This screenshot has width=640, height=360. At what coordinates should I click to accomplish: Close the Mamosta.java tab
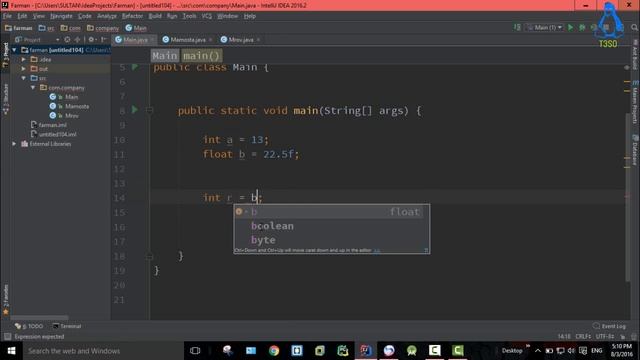pyautogui.click(x=211, y=40)
